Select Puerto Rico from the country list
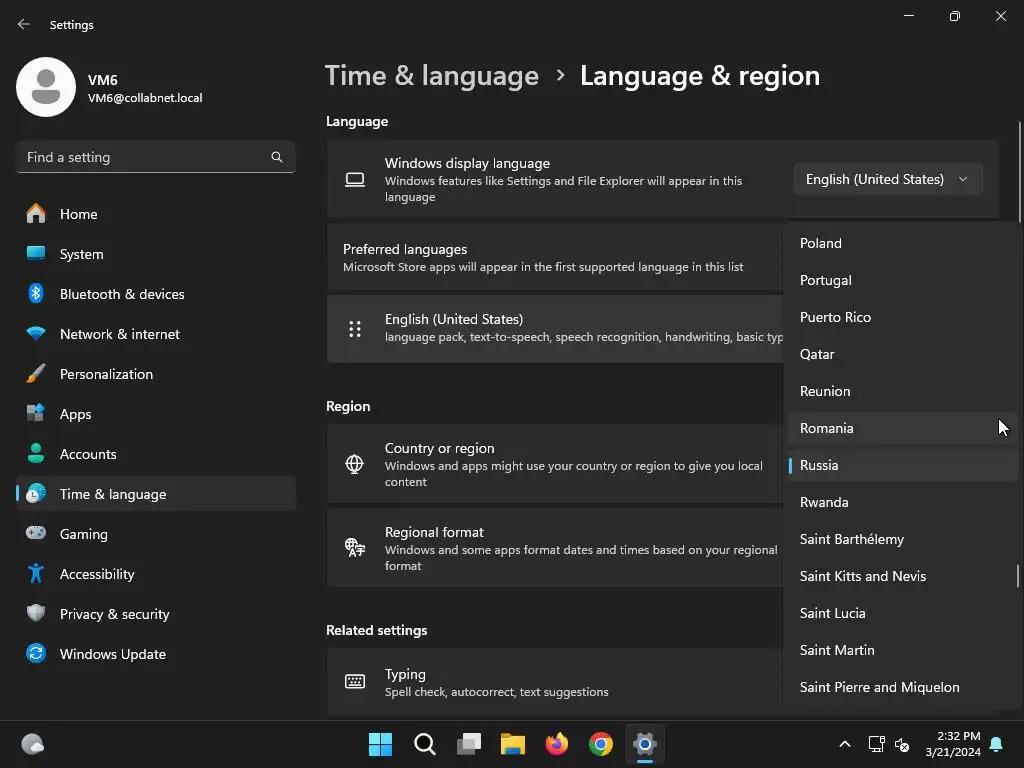The width and height of the screenshot is (1024, 768). click(903, 317)
